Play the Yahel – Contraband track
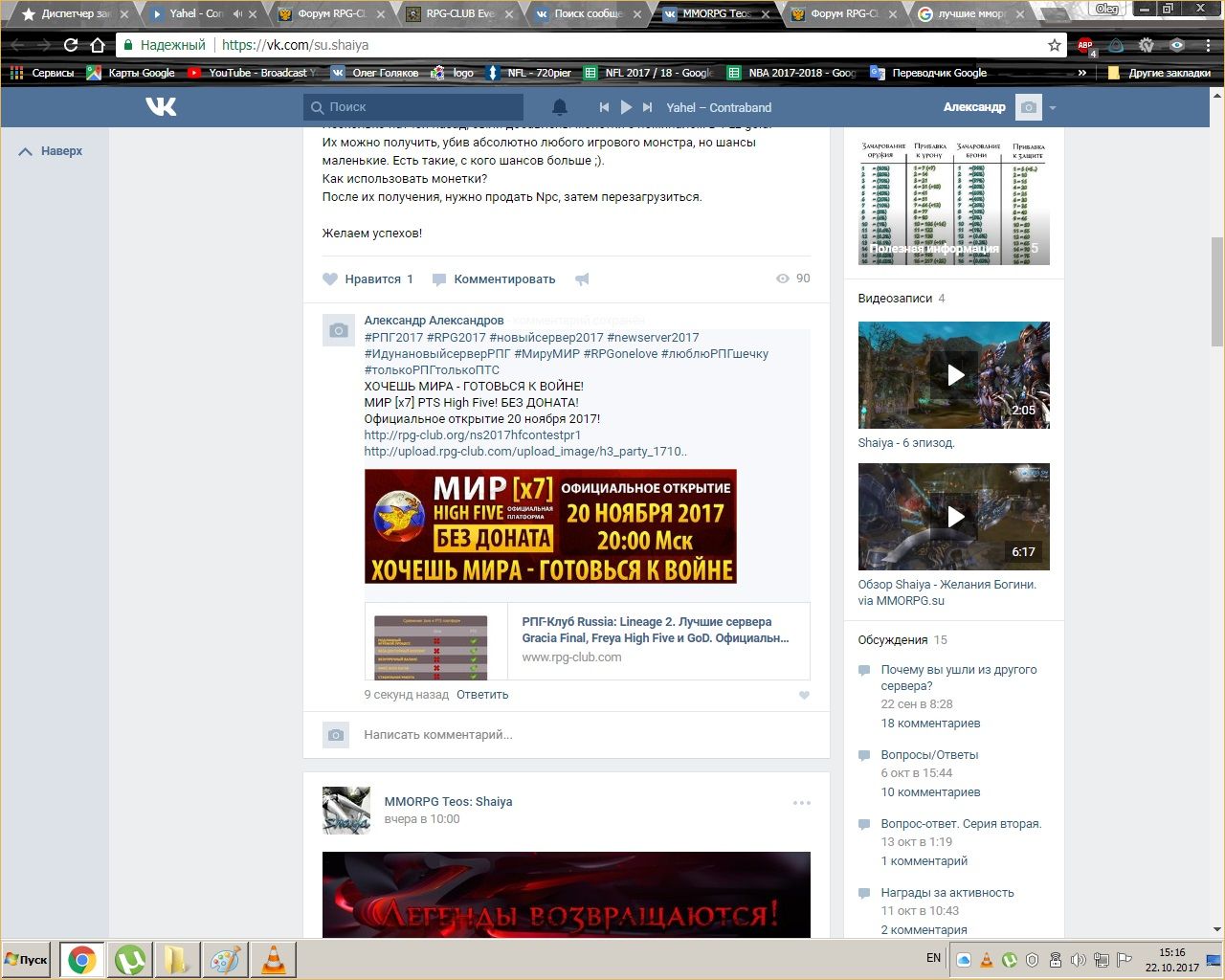 point(626,107)
